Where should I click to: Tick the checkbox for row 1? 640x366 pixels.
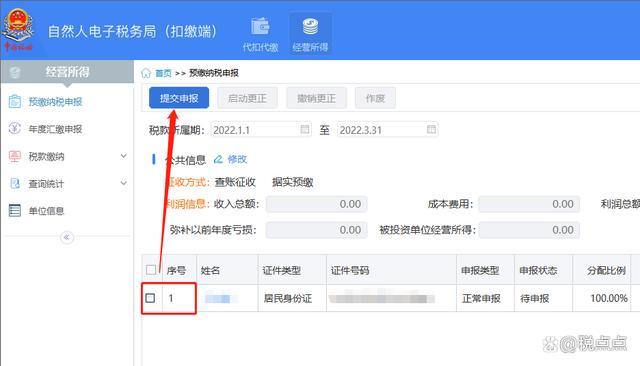click(150, 298)
